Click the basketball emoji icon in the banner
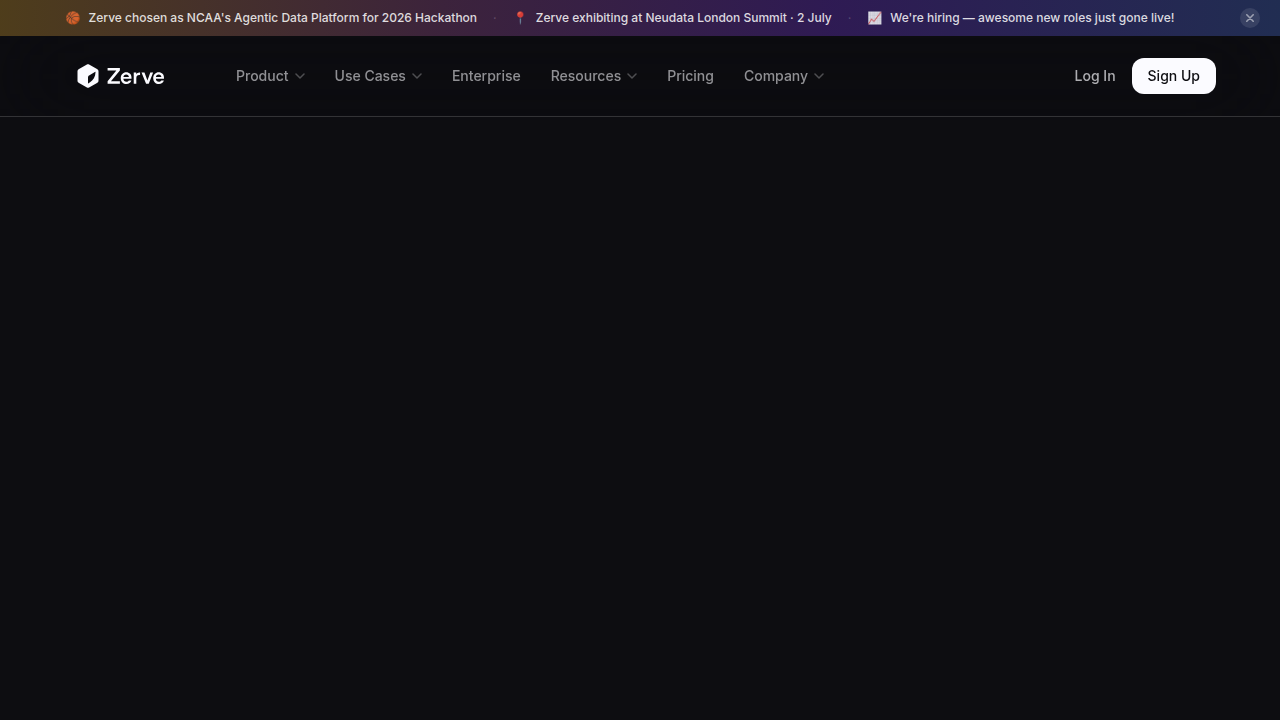The height and width of the screenshot is (720, 1280). click(x=73, y=18)
